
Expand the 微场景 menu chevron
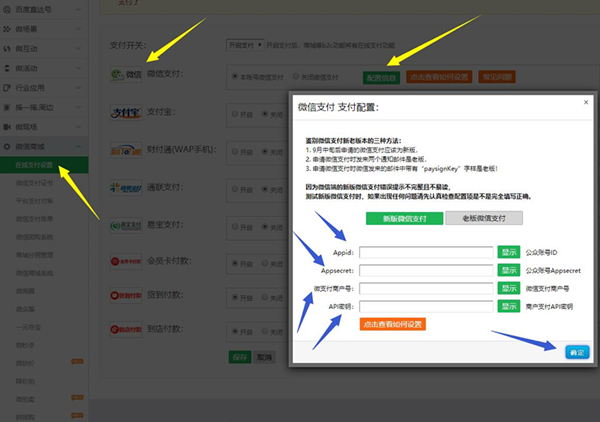point(78,29)
